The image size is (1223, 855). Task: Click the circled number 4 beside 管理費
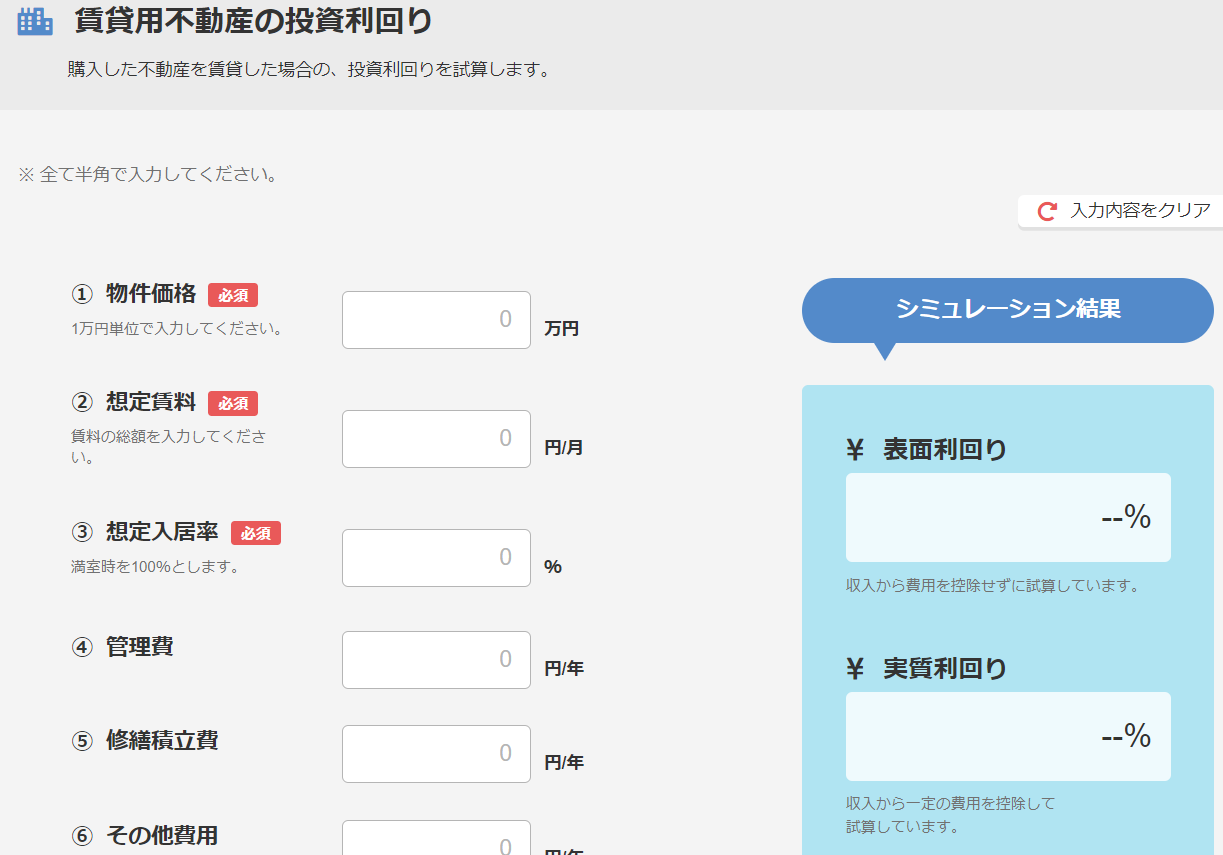82,647
